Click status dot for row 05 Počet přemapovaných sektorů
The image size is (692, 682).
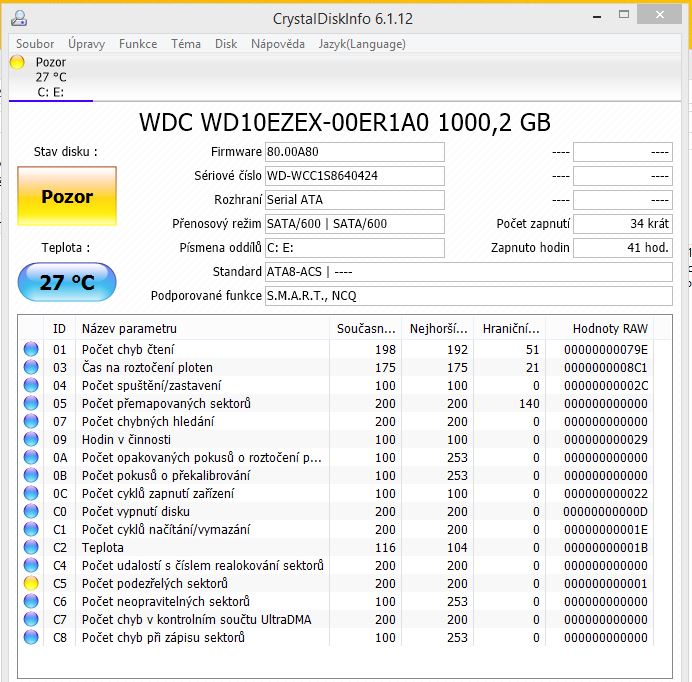click(x=31, y=403)
